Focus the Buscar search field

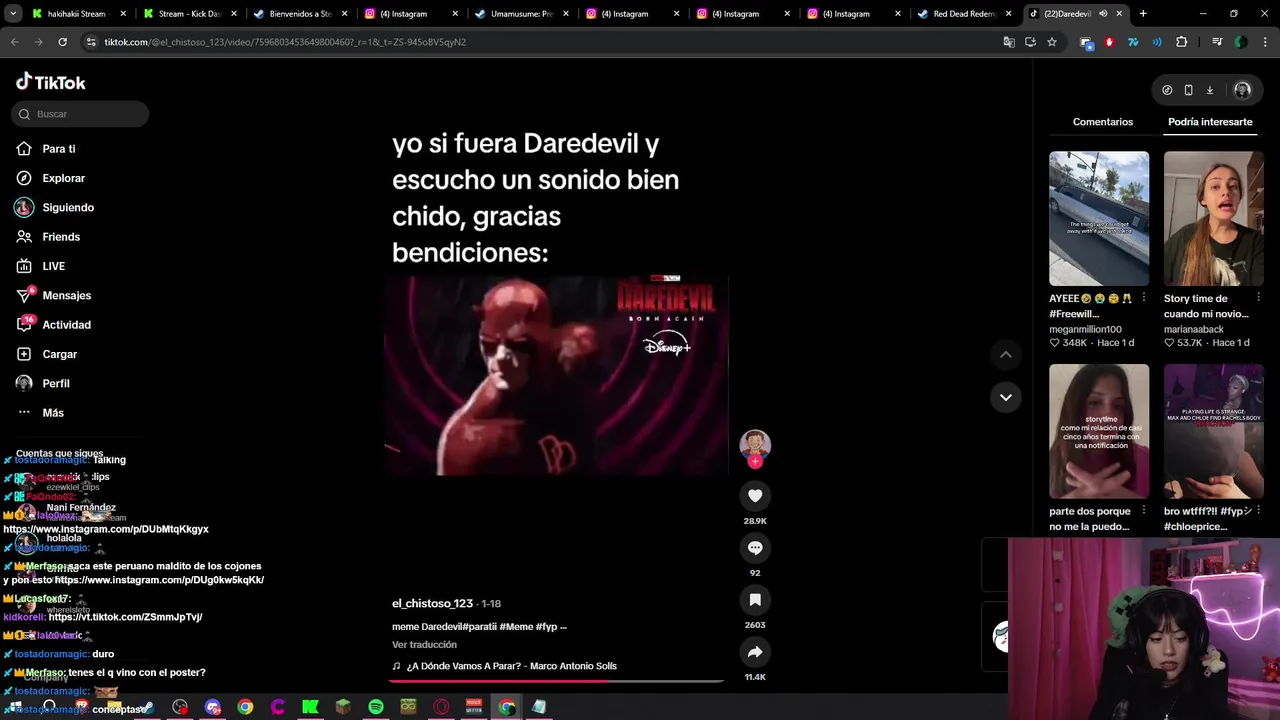80,114
